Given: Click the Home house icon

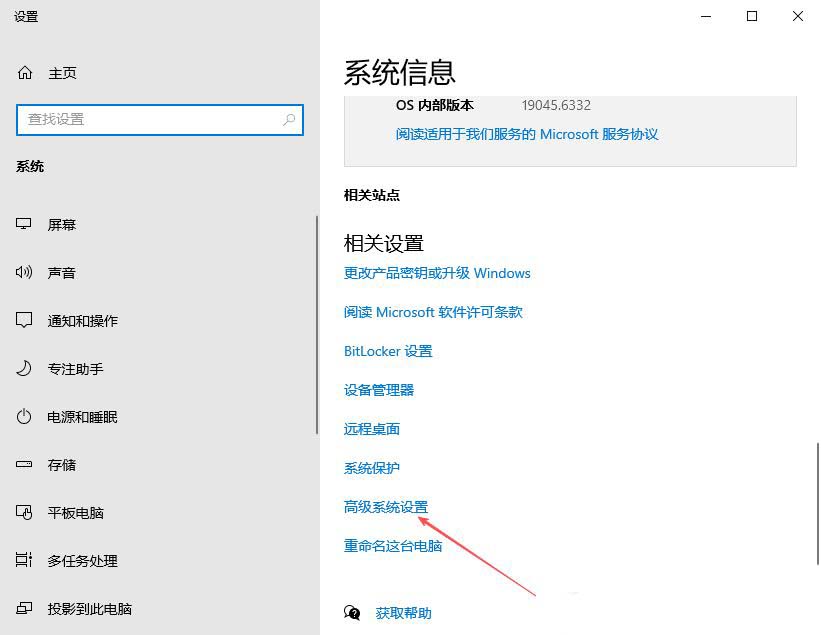Looking at the screenshot, I should (25, 73).
